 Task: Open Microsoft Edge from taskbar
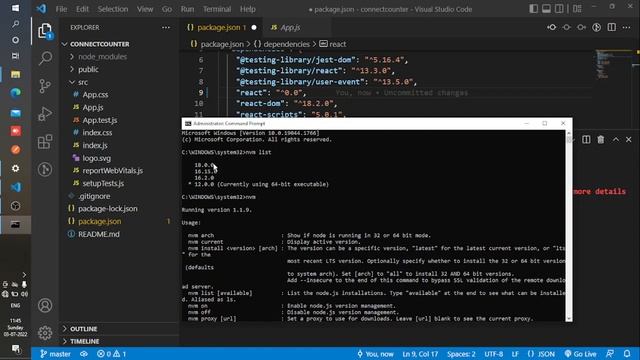point(16,93)
